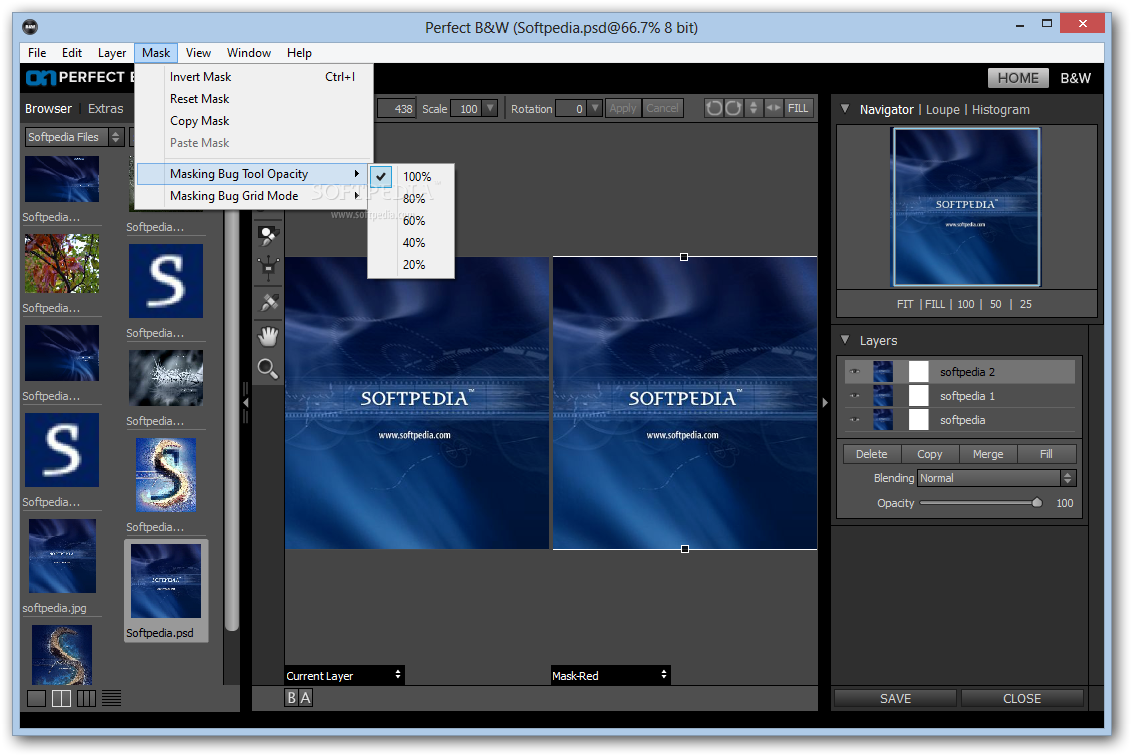
Task: Select the zoom magnifier tool
Action: click(268, 369)
